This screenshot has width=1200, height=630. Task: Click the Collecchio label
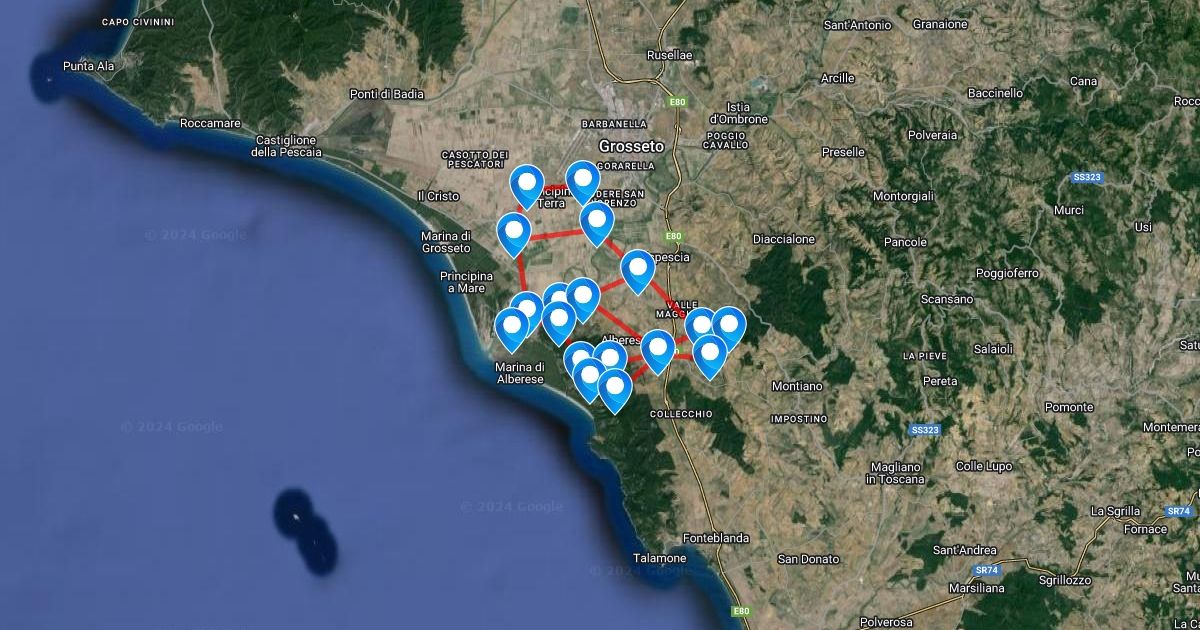click(681, 414)
